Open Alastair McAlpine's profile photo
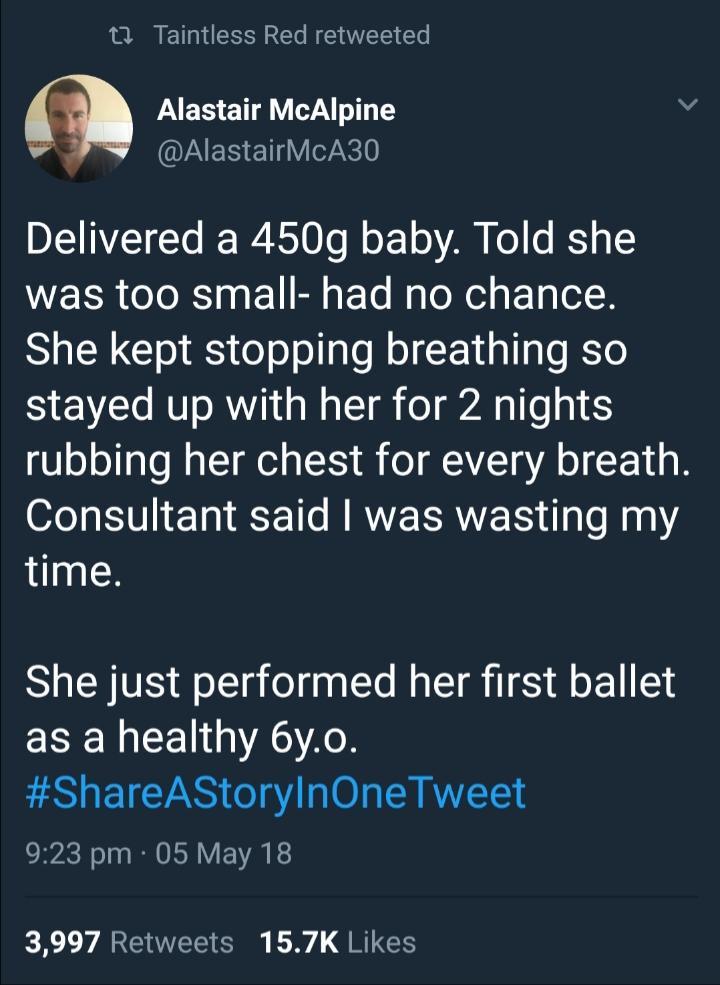Viewport: 720px width, 985px height. point(78,129)
